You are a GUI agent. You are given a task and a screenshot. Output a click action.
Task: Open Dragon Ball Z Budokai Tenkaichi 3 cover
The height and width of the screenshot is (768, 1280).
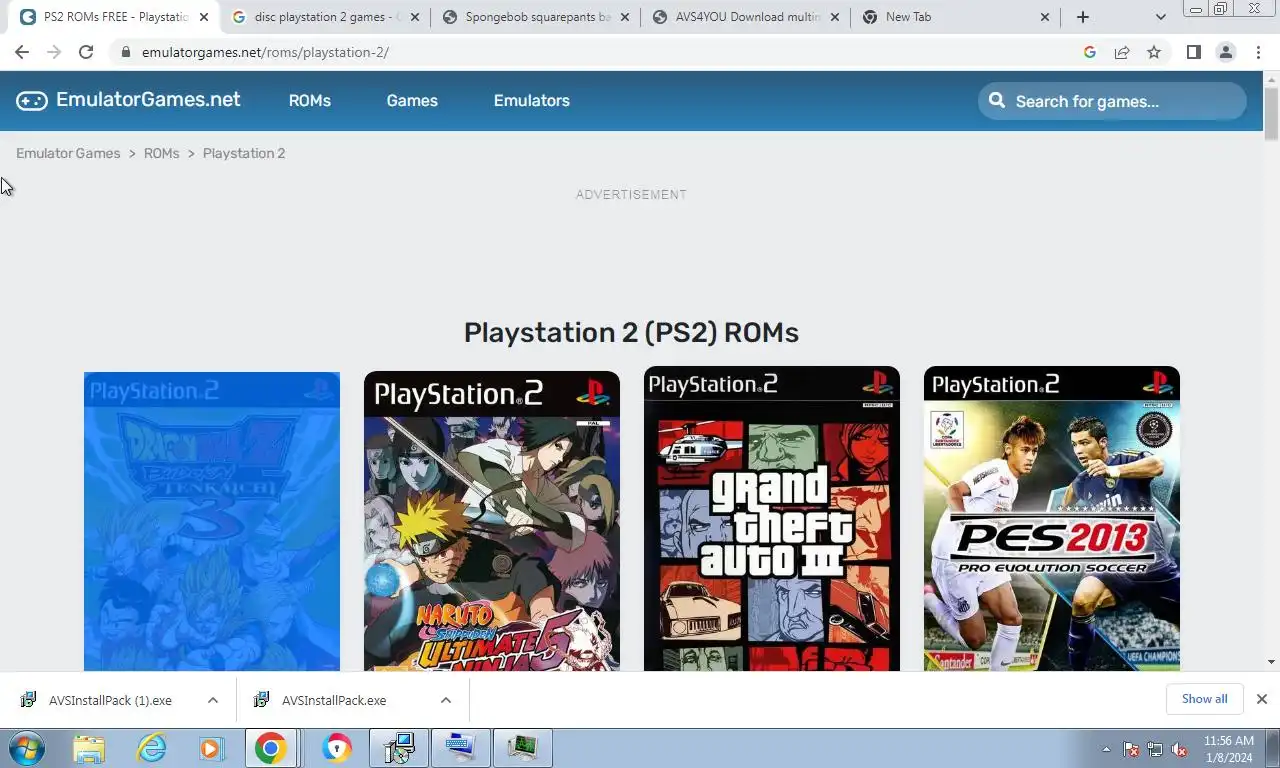pyautogui.click(x=212, y=521)
